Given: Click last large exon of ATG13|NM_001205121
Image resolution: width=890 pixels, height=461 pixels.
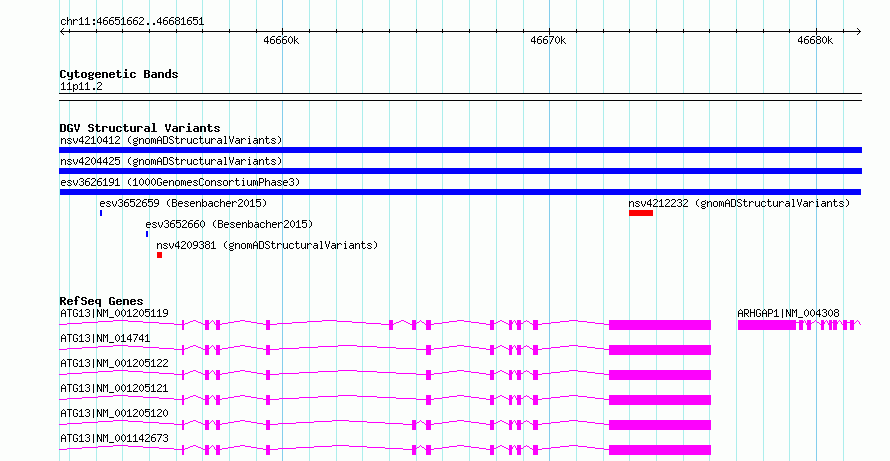Looking at the screenshot, I should pos(660,400).
